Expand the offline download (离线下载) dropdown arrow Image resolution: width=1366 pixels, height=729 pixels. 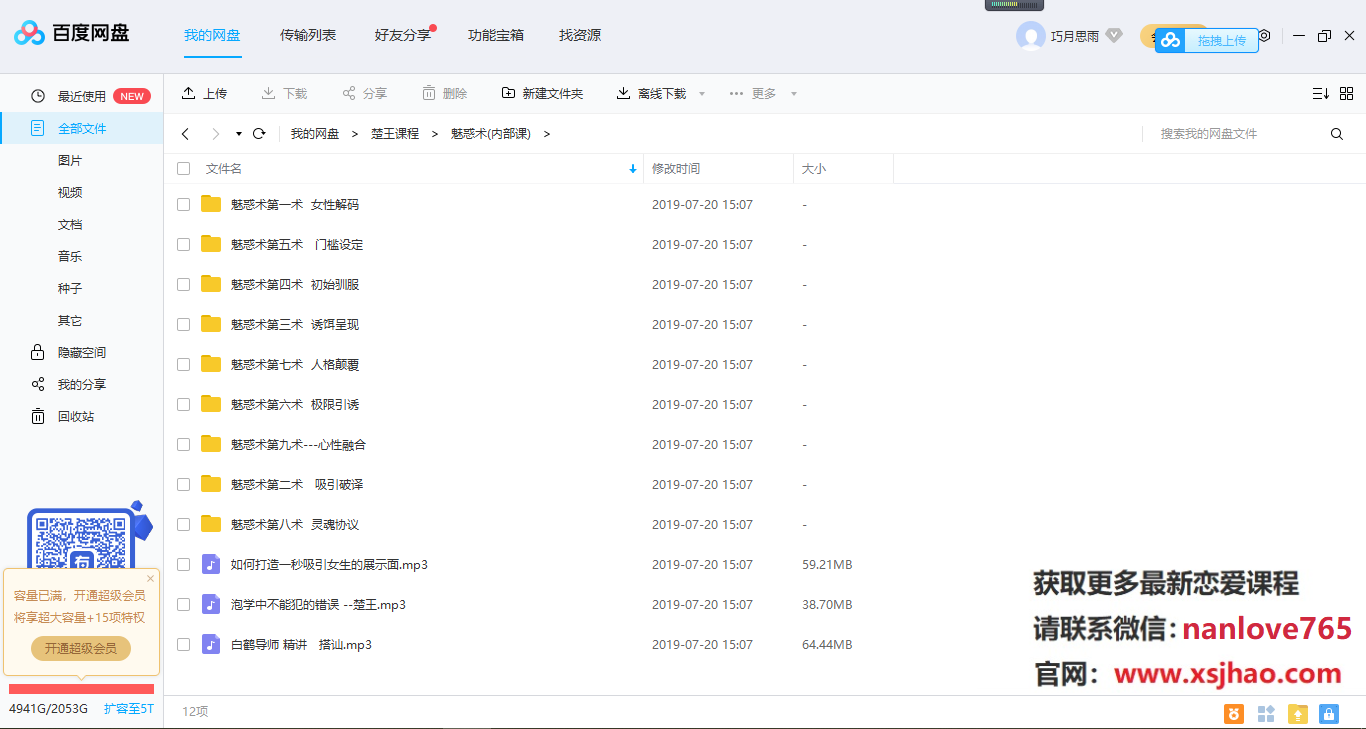pos(701,94)
